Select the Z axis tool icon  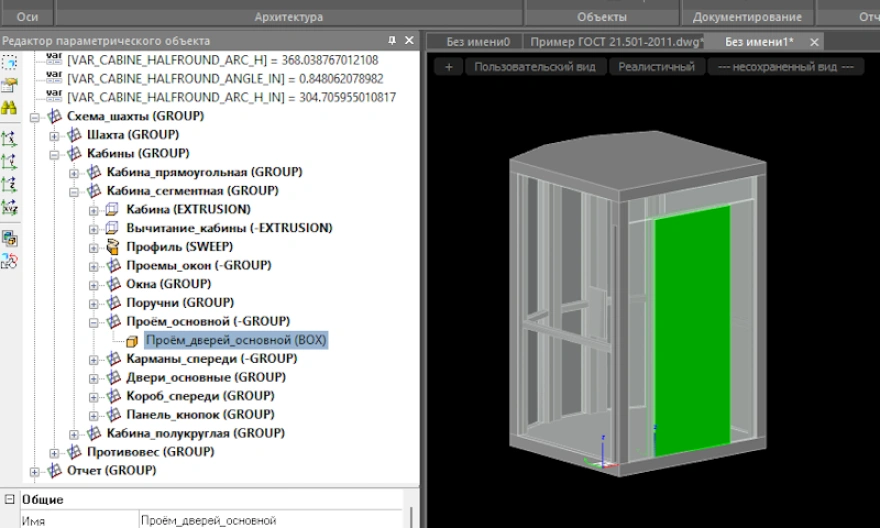(x=10, y=185)
